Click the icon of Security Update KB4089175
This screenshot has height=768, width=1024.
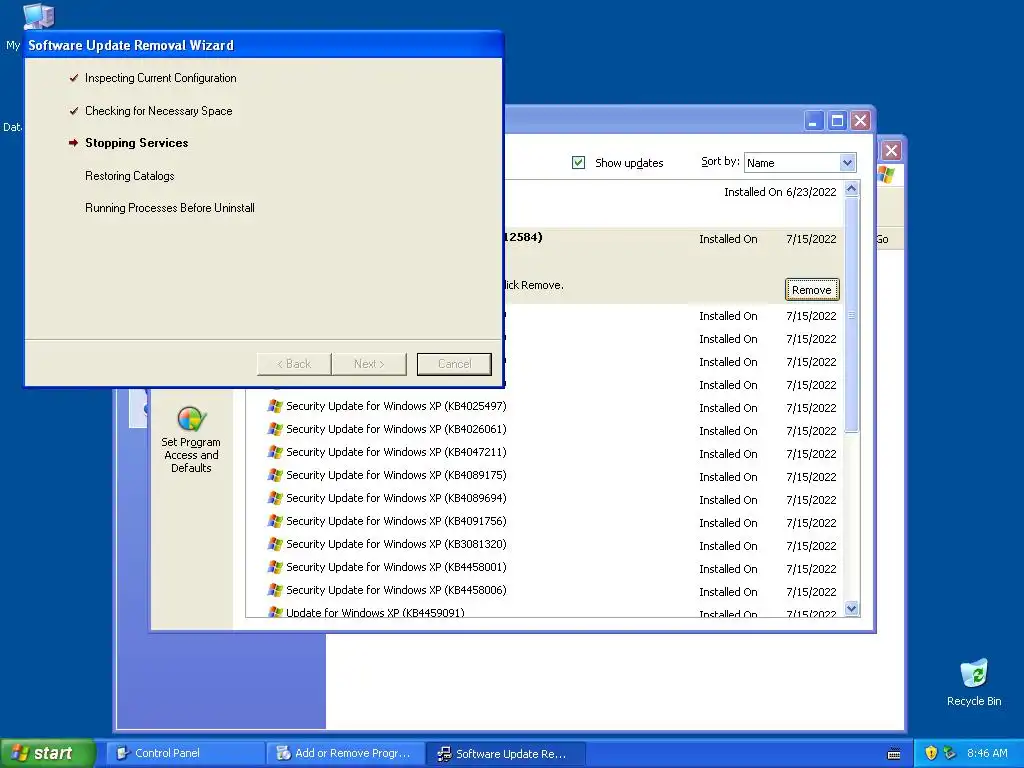click(x=275, y=475)
